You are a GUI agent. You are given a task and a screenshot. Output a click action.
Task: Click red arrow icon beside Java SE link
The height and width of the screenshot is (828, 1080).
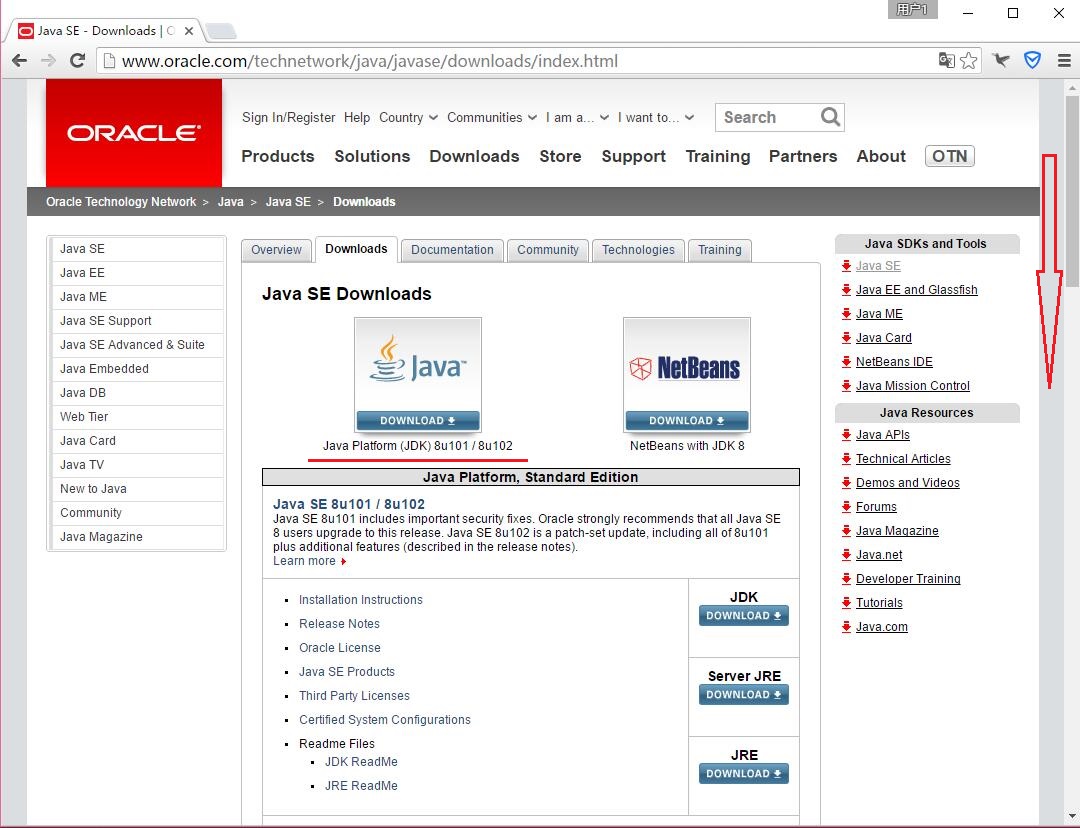(x=847, y=266)
